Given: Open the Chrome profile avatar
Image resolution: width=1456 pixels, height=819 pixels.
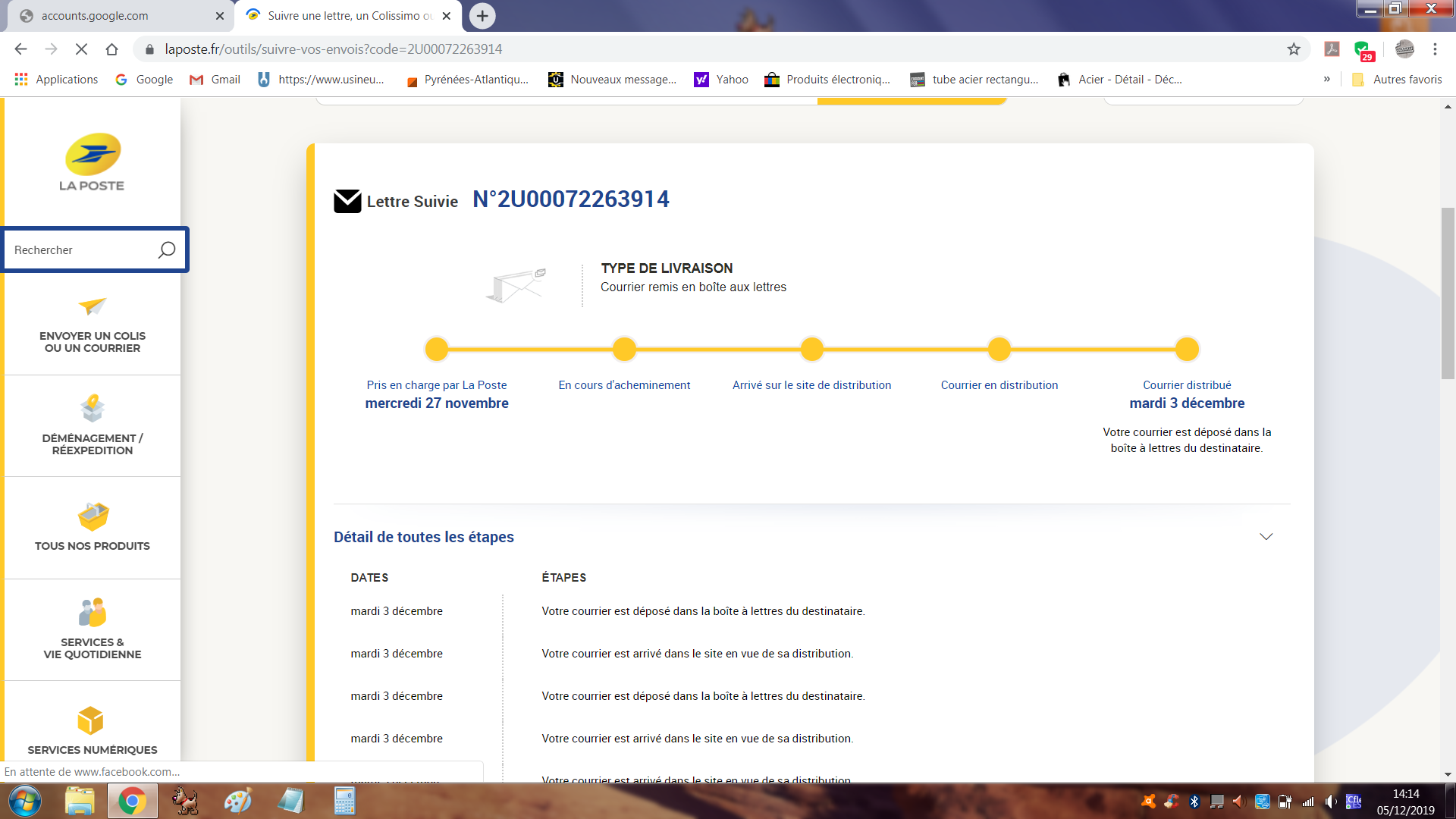Looking at the screenshot, I should click(1404, 49).
